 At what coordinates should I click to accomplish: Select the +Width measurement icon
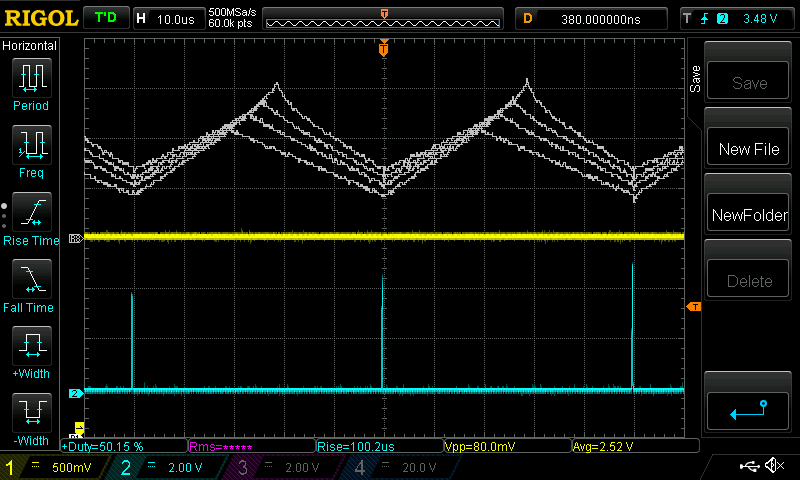coord(31,352)
